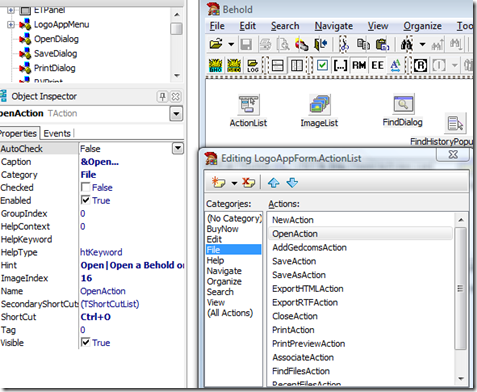Click the boxed R toolbar icon

(x=420, y=65)
